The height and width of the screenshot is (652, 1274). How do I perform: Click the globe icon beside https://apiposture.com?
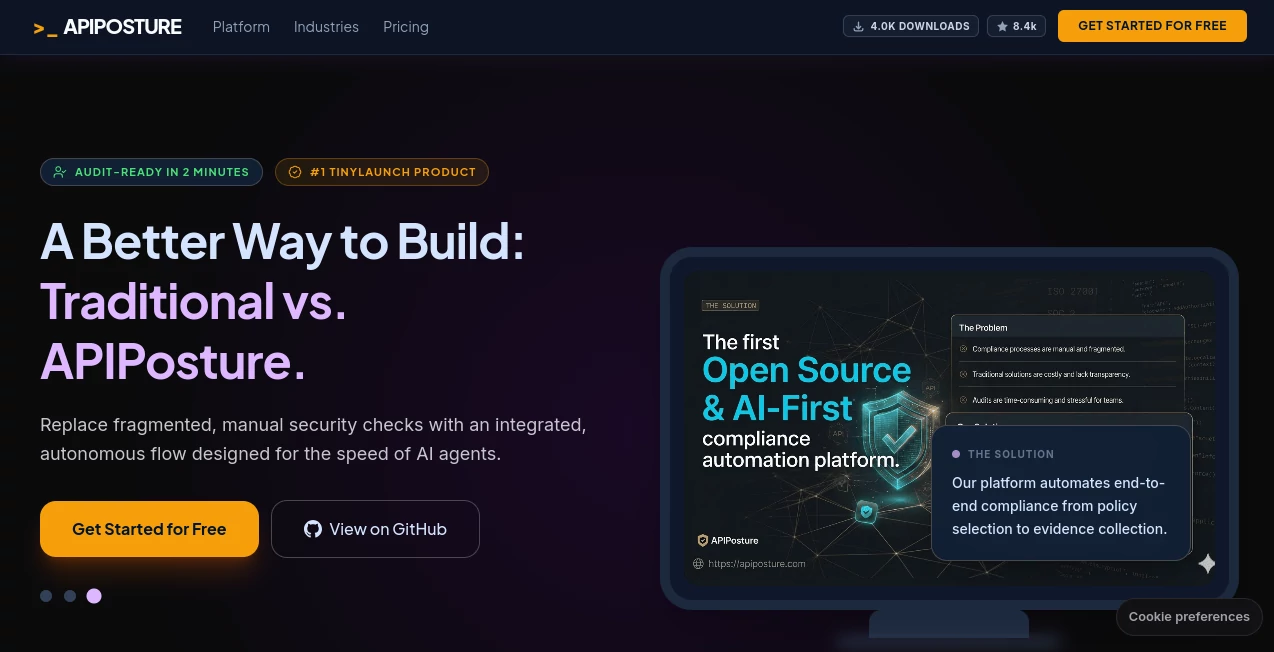pos(698,563)
